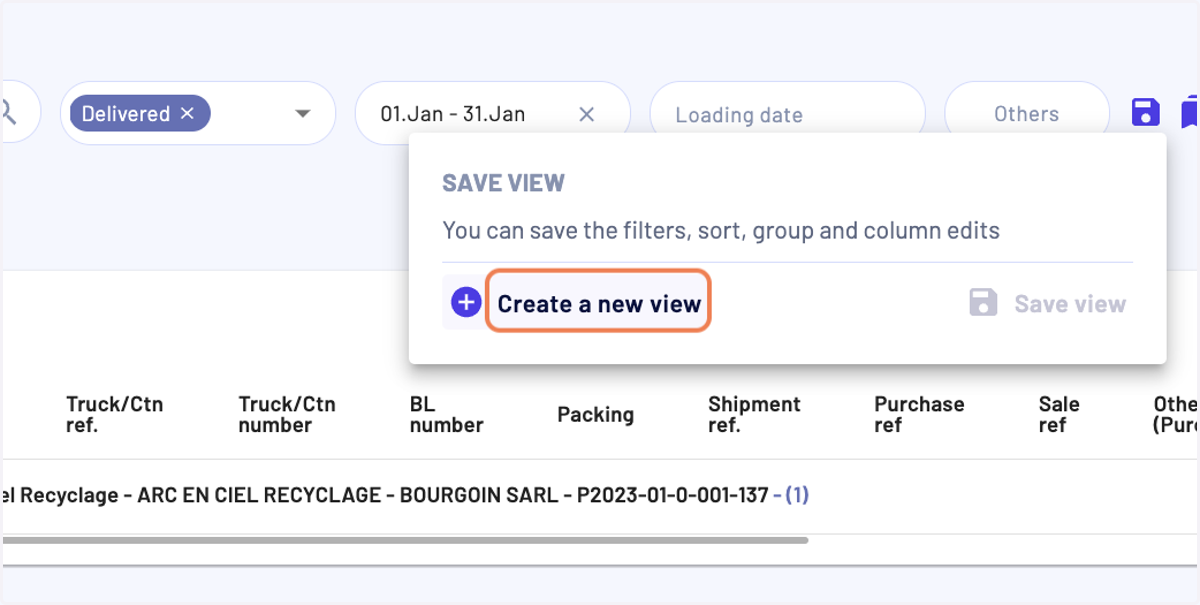The height and width of the screenshot is (605, 1200).
Task: Click the disabled Save view button
Action: tap(1048, 303)
